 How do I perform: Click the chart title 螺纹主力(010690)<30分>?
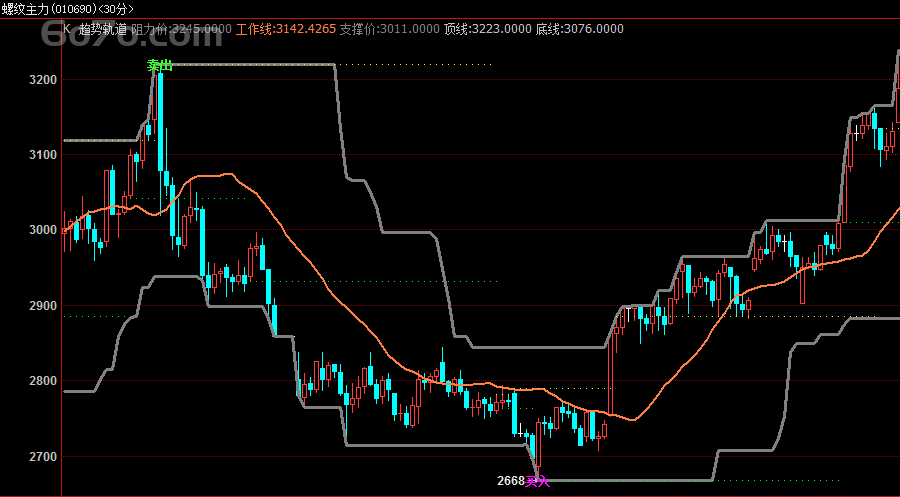(67, 8)
